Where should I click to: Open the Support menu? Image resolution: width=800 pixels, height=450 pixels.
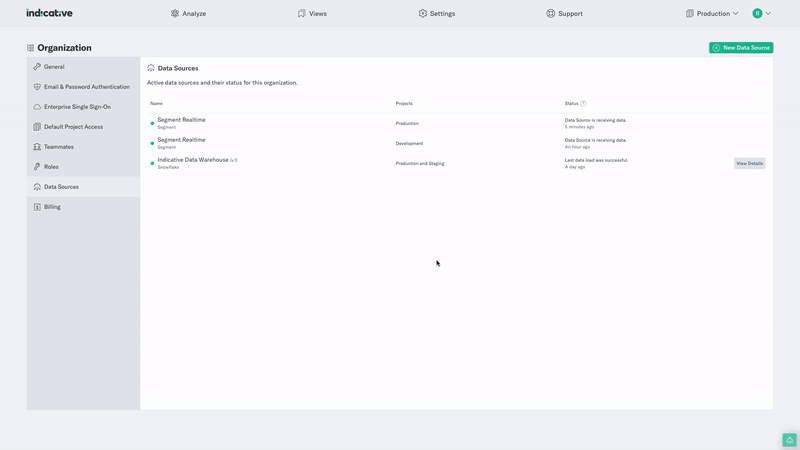pos(564,14)
